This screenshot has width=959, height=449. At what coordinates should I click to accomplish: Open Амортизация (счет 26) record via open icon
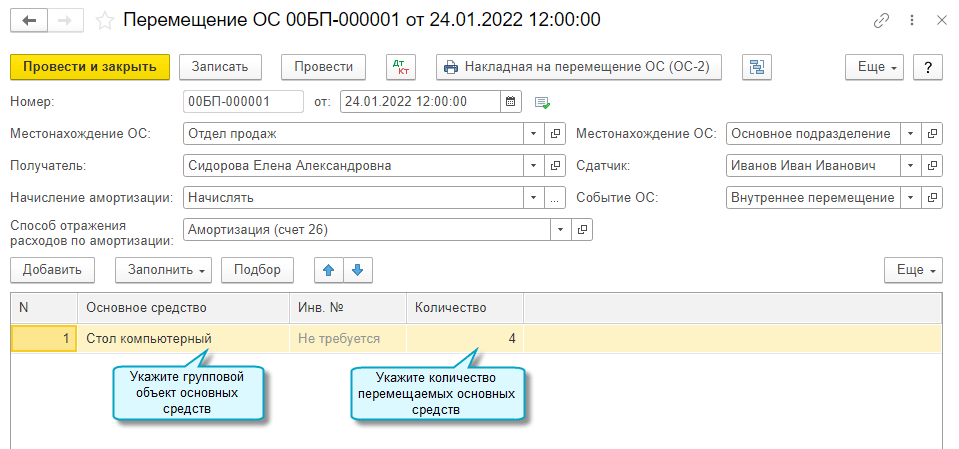[x=582, y=230]
